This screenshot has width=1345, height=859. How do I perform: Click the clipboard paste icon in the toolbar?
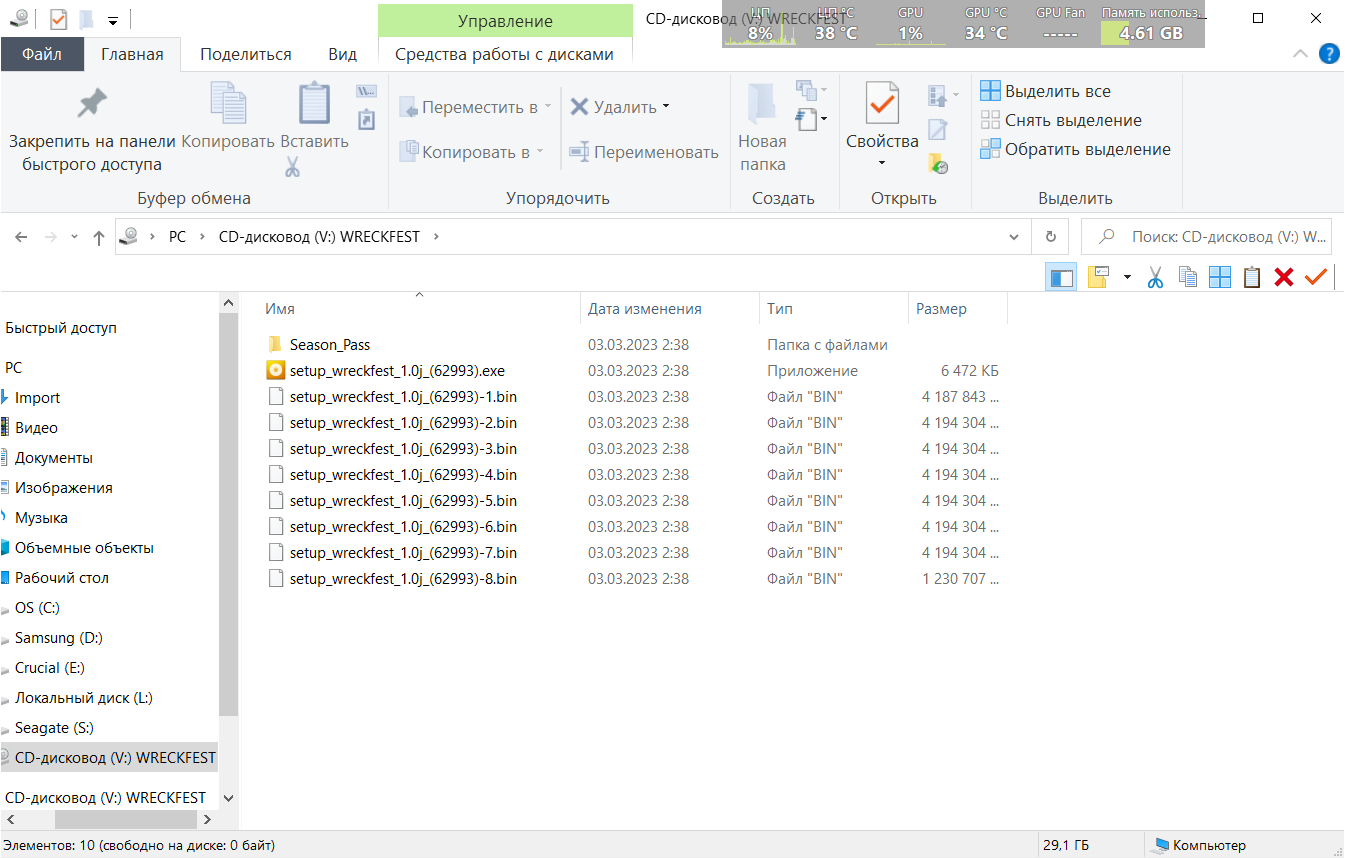tap(1252, 277)
